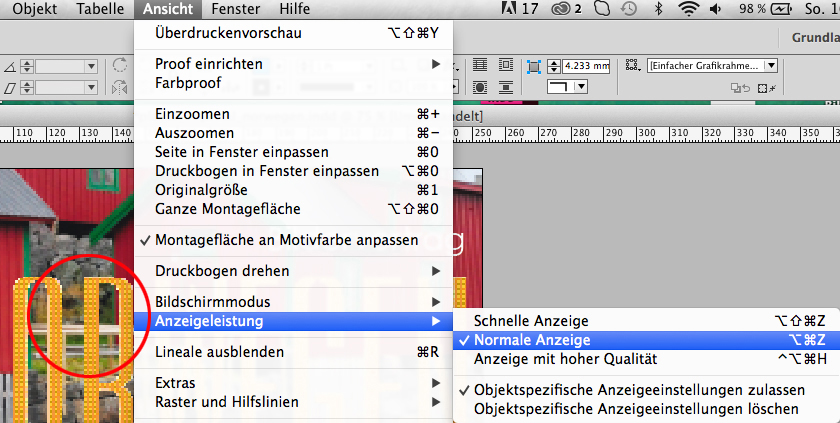Viewport: 840px width, 423px height.
Task: Click the 4.233 mm corner size field
Action: point(585,66)
